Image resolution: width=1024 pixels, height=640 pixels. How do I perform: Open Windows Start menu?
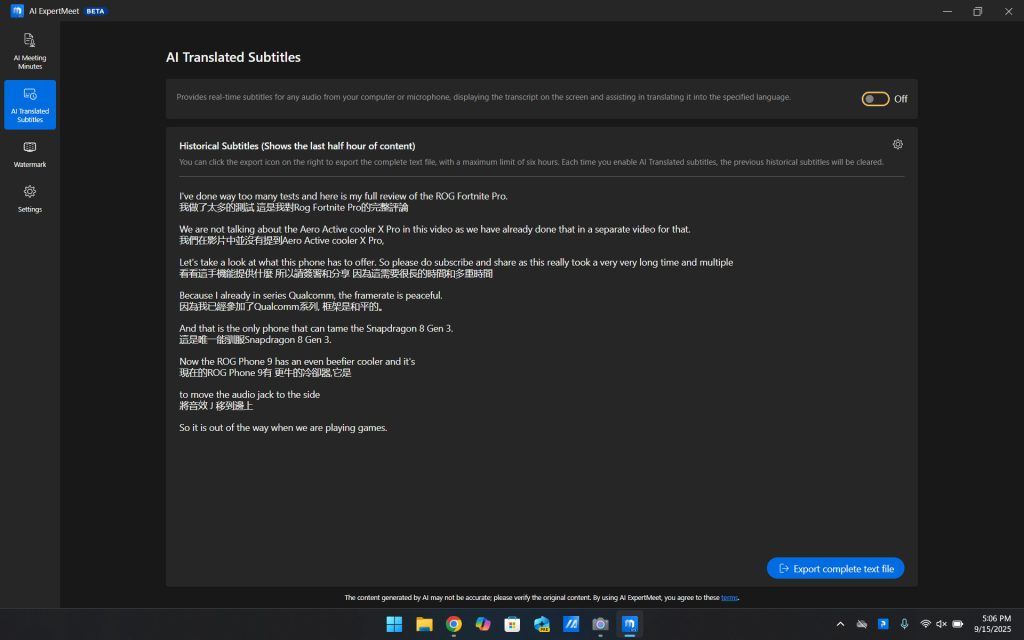coord(394,624)
